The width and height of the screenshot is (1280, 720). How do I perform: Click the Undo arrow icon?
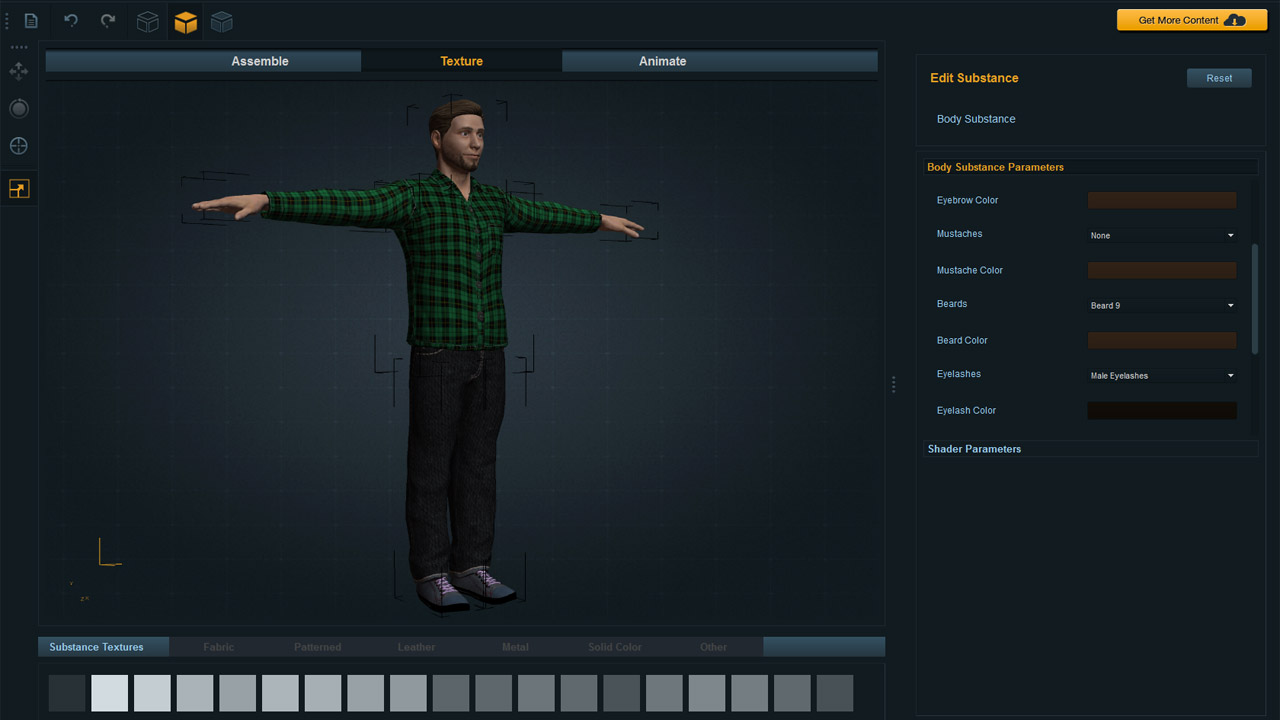tap(71, 21)
